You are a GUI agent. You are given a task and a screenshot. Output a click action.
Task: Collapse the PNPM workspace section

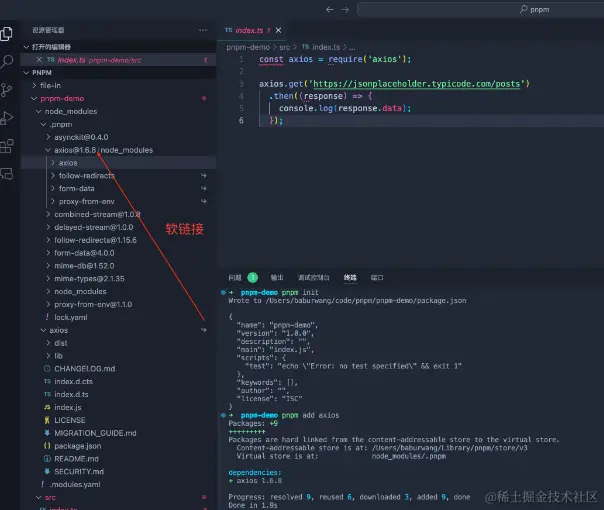coord(118,73)
